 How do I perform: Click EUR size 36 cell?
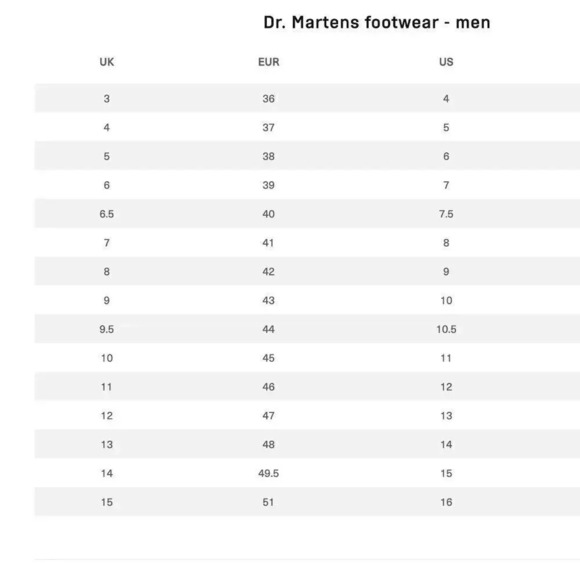tap(269, 99)
